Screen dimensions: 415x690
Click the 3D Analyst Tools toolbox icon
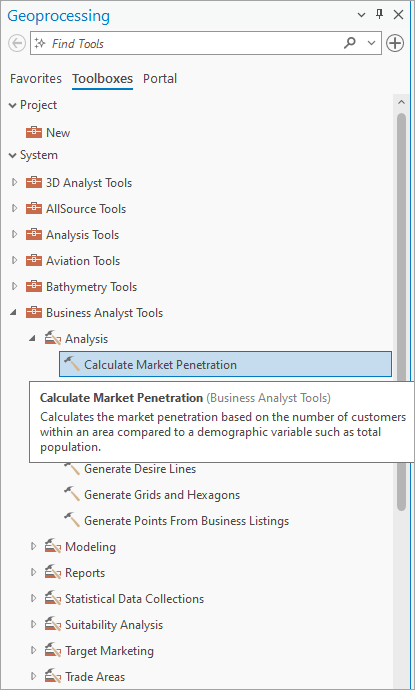click(x=34, y=182)
